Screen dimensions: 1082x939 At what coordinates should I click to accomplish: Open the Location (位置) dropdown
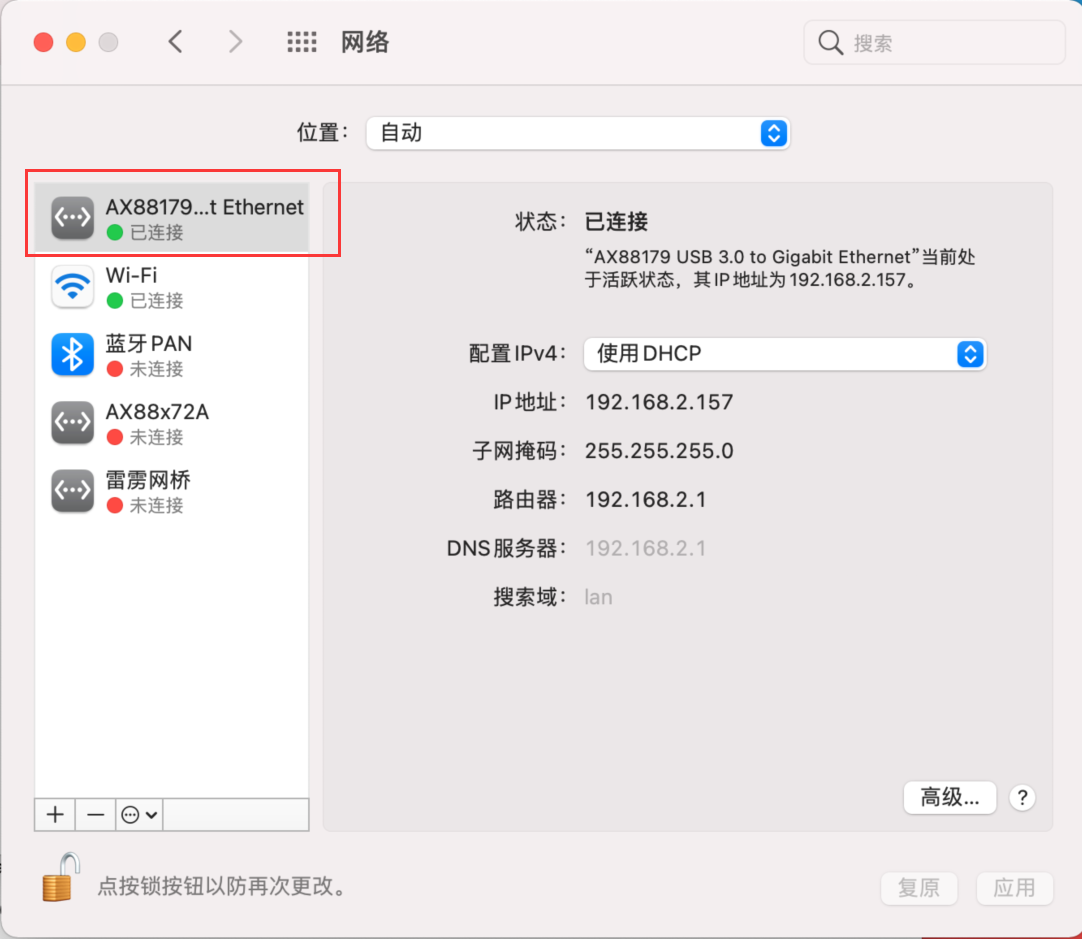click(578, 133)
